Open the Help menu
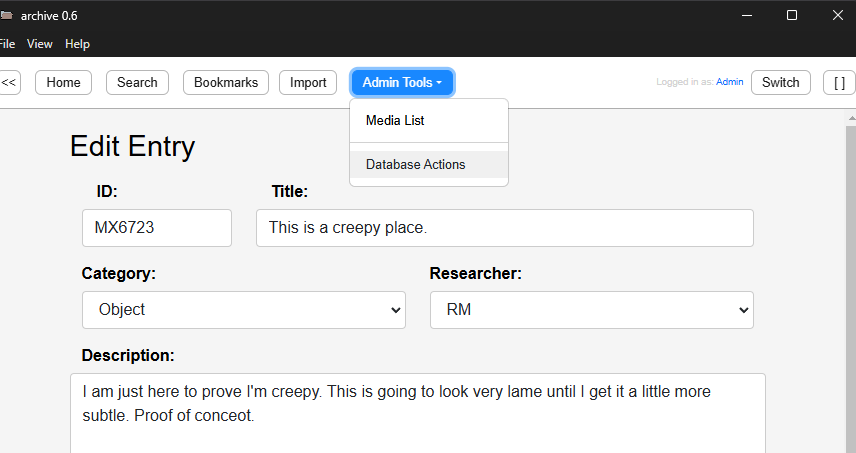The height and width of the screenshot is (453, 856). 78,44
